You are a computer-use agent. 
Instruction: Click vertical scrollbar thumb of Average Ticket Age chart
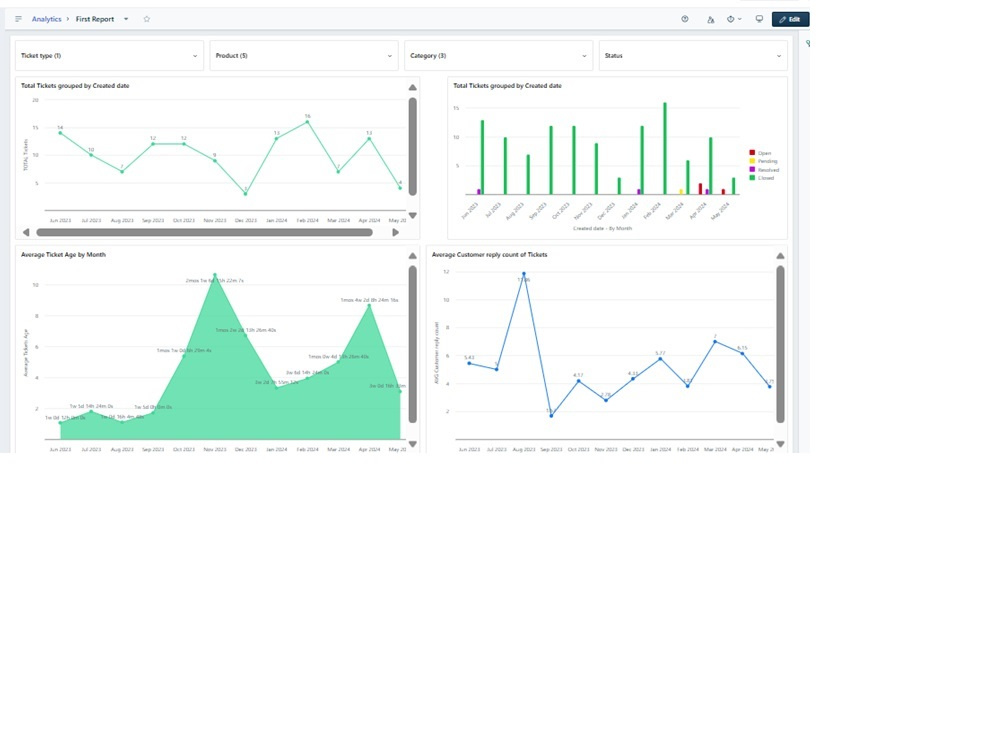[x=413, y=344]
